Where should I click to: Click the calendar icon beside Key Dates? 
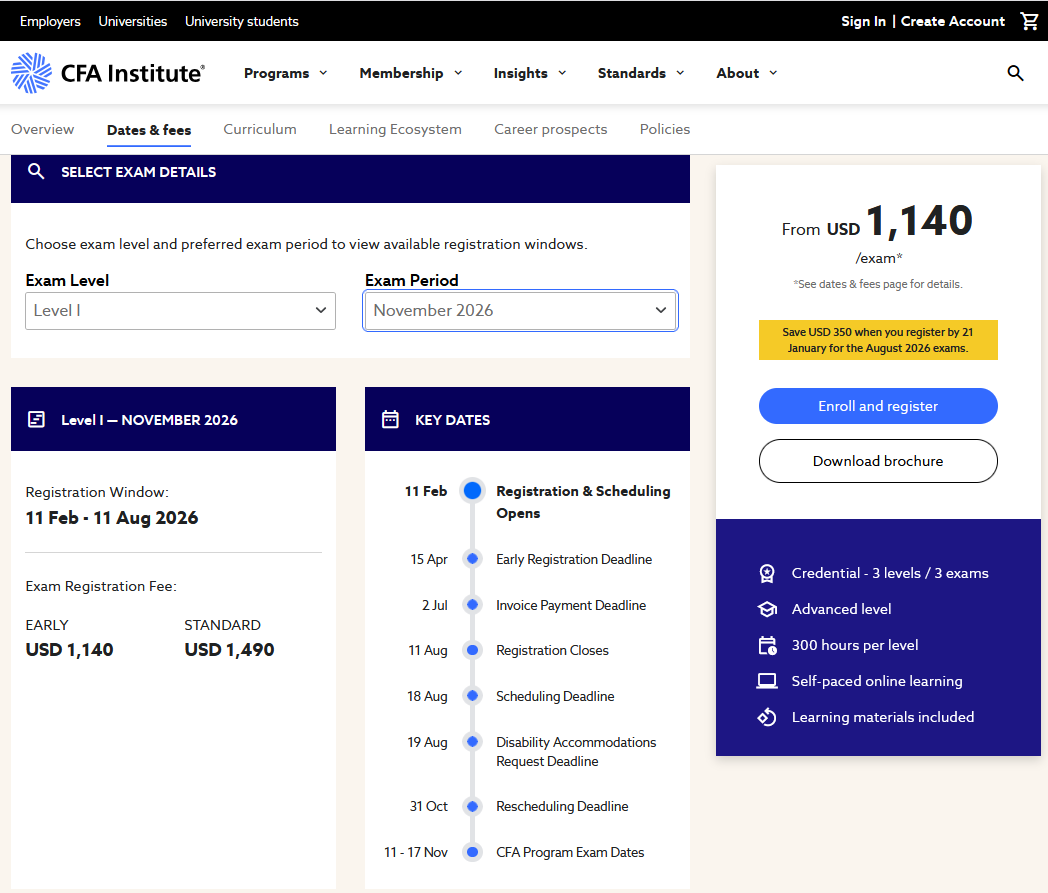[x=391, y=420]
